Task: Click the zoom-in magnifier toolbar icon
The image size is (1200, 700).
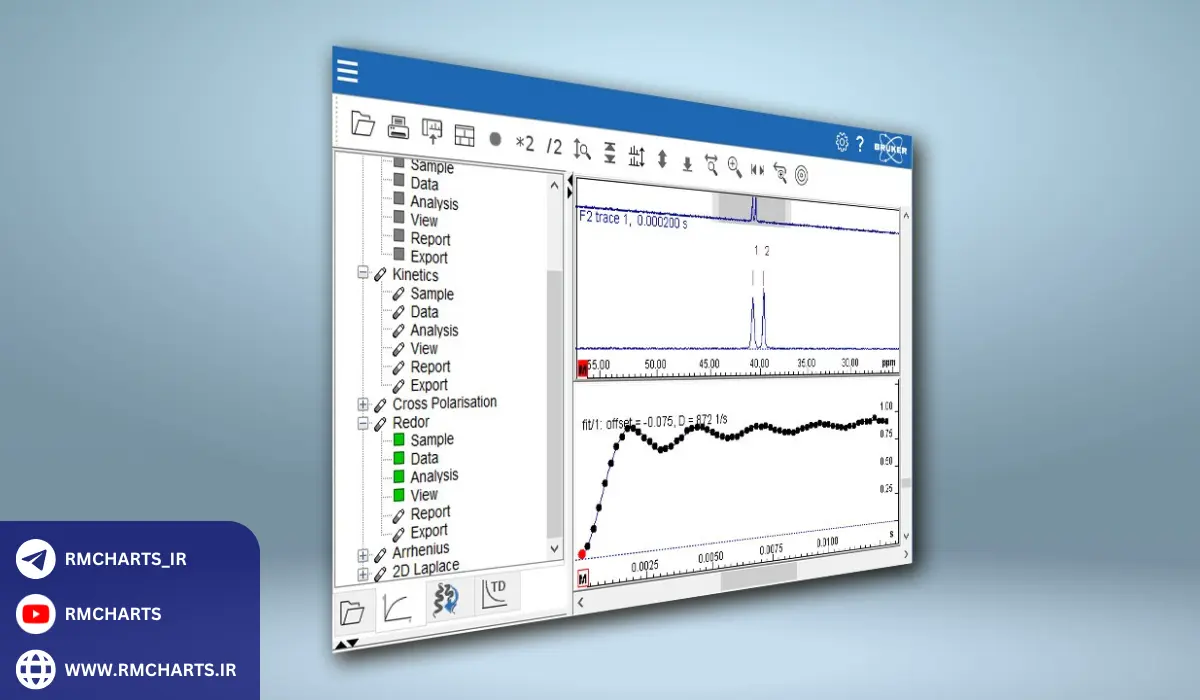Action: tap(735, 167)
